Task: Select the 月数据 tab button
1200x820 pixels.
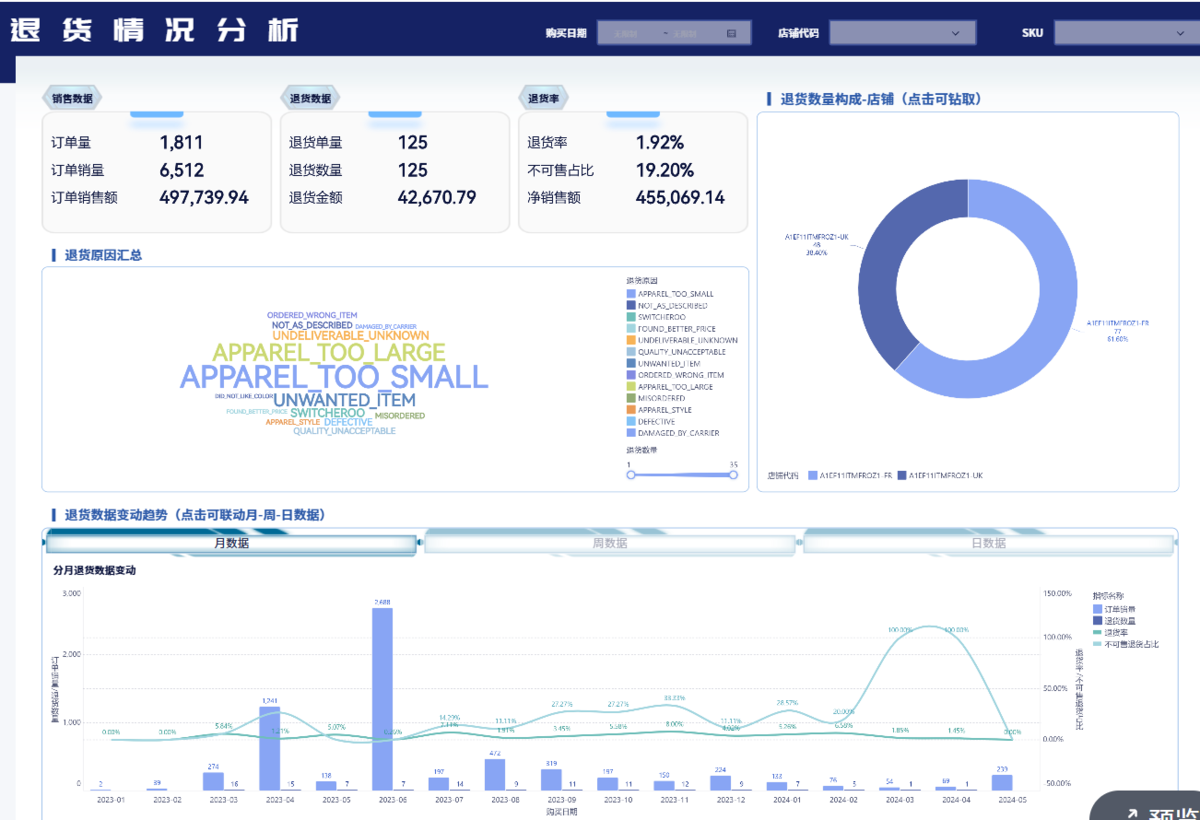Action: [x=231, y=543]
